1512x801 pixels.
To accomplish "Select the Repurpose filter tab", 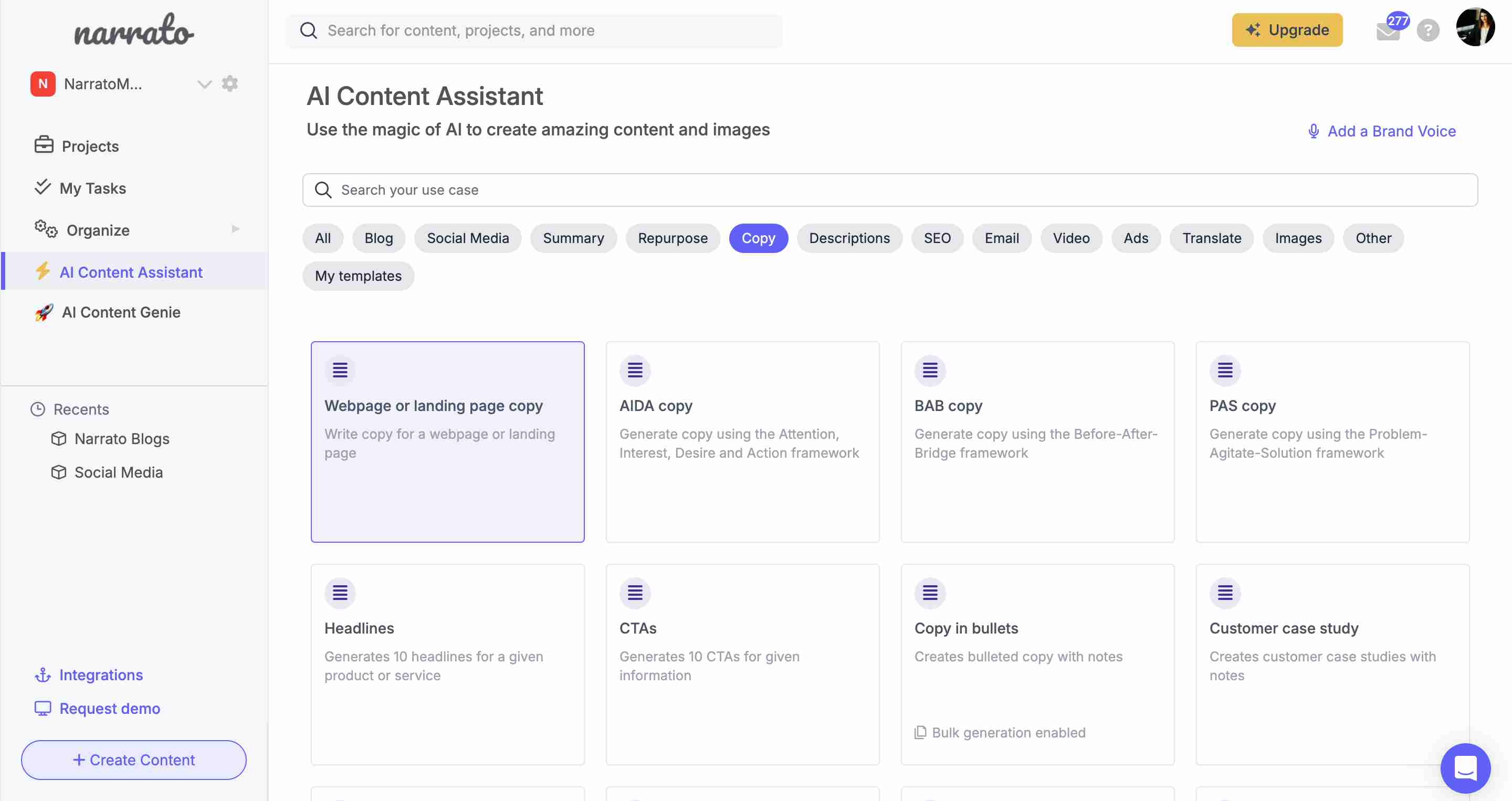I will [x=673, y=238].
